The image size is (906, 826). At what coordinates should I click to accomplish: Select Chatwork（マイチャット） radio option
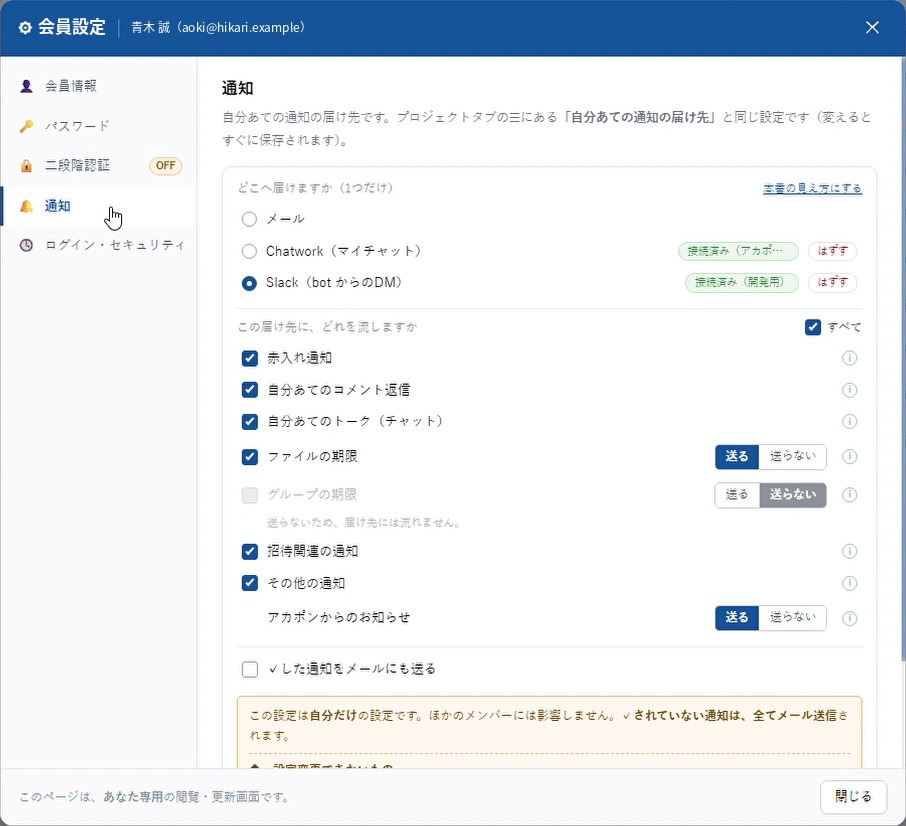click(x=249, y=251)
